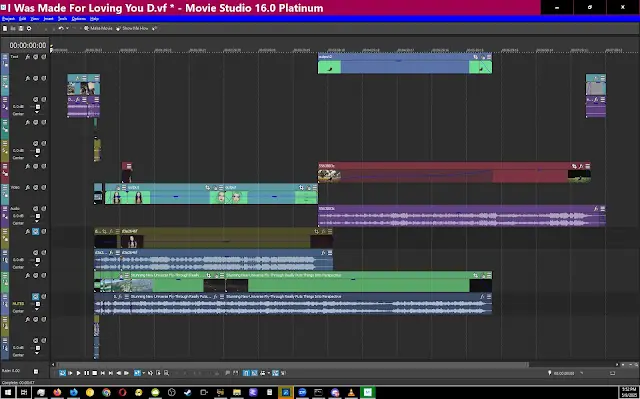Click the Firefox icon in the taskbar
This screenshot has height=399, width=640.
click(57, 392)
